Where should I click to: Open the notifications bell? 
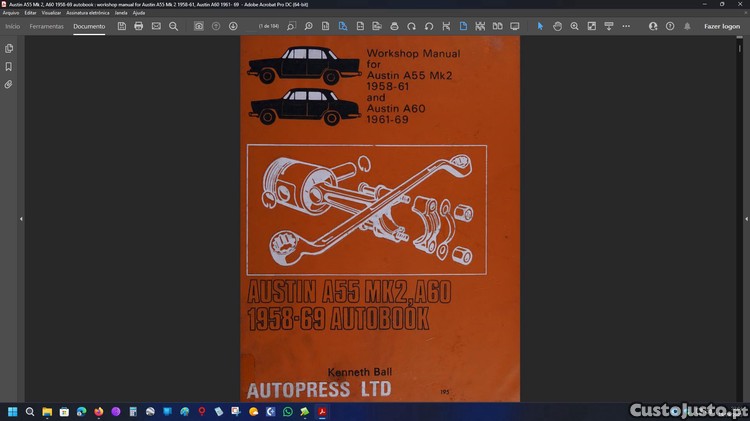(686, 26)
